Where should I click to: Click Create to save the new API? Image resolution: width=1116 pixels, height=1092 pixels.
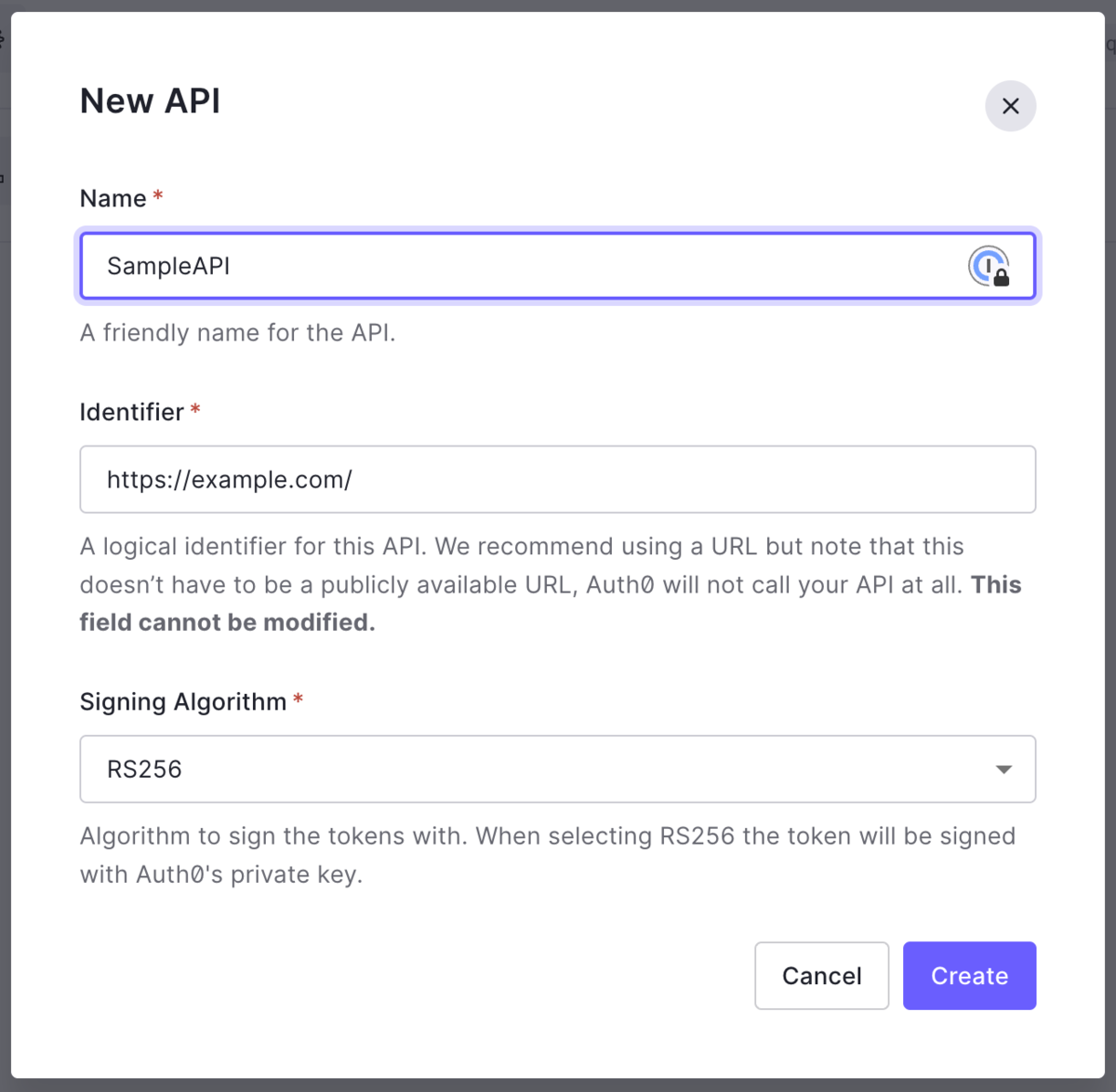click(x=969, y=976)
